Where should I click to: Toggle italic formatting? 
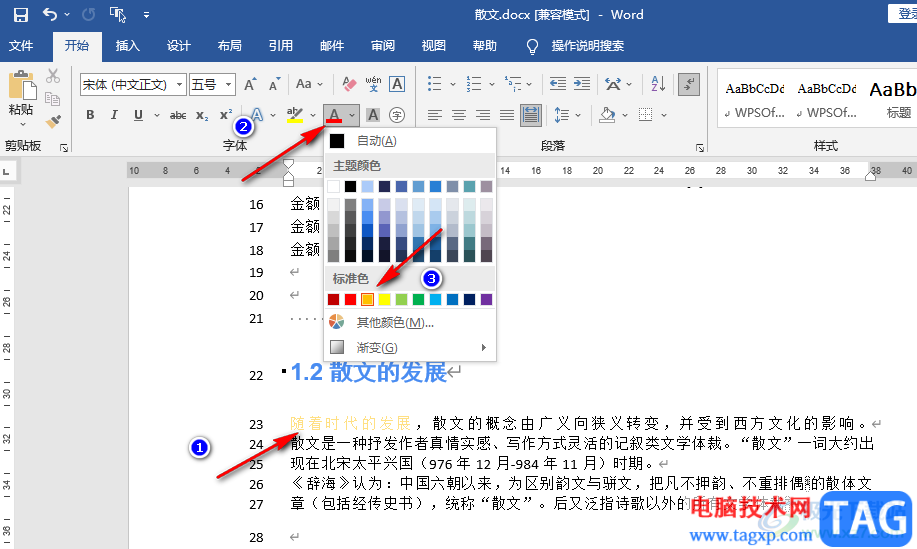114,115
